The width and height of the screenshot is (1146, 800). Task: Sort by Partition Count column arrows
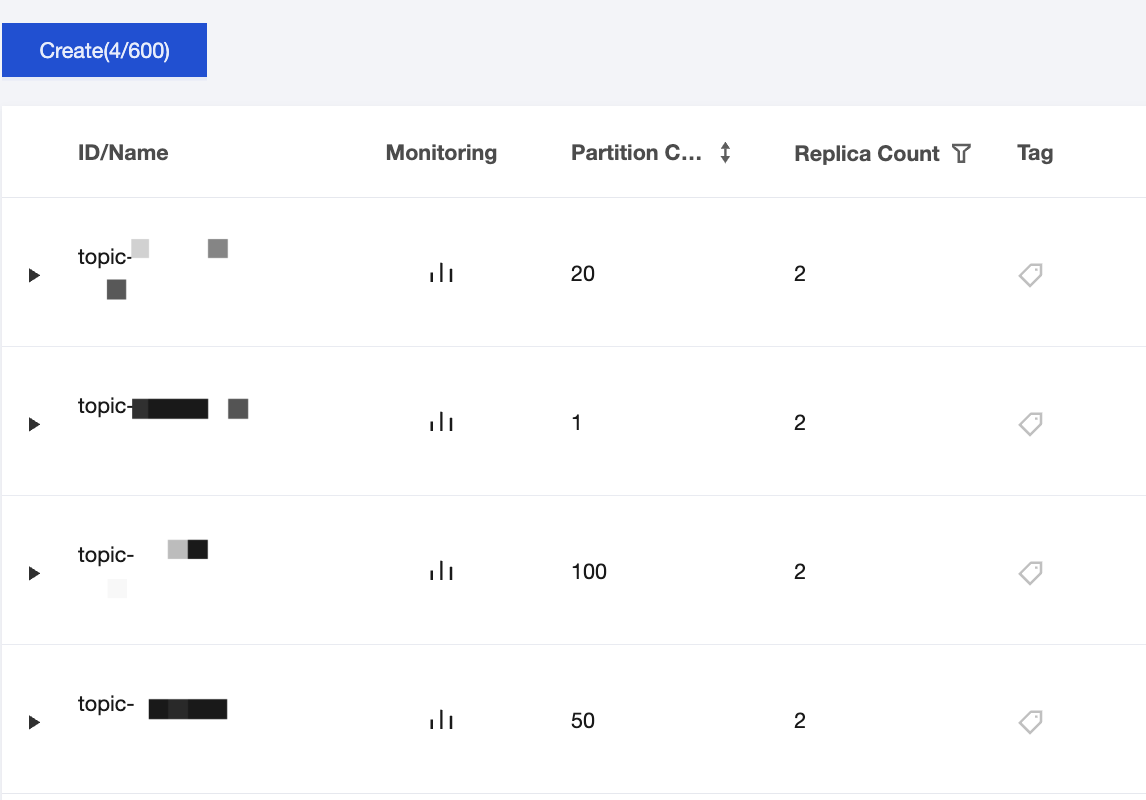pyautogui.click(x=726, y=153)
